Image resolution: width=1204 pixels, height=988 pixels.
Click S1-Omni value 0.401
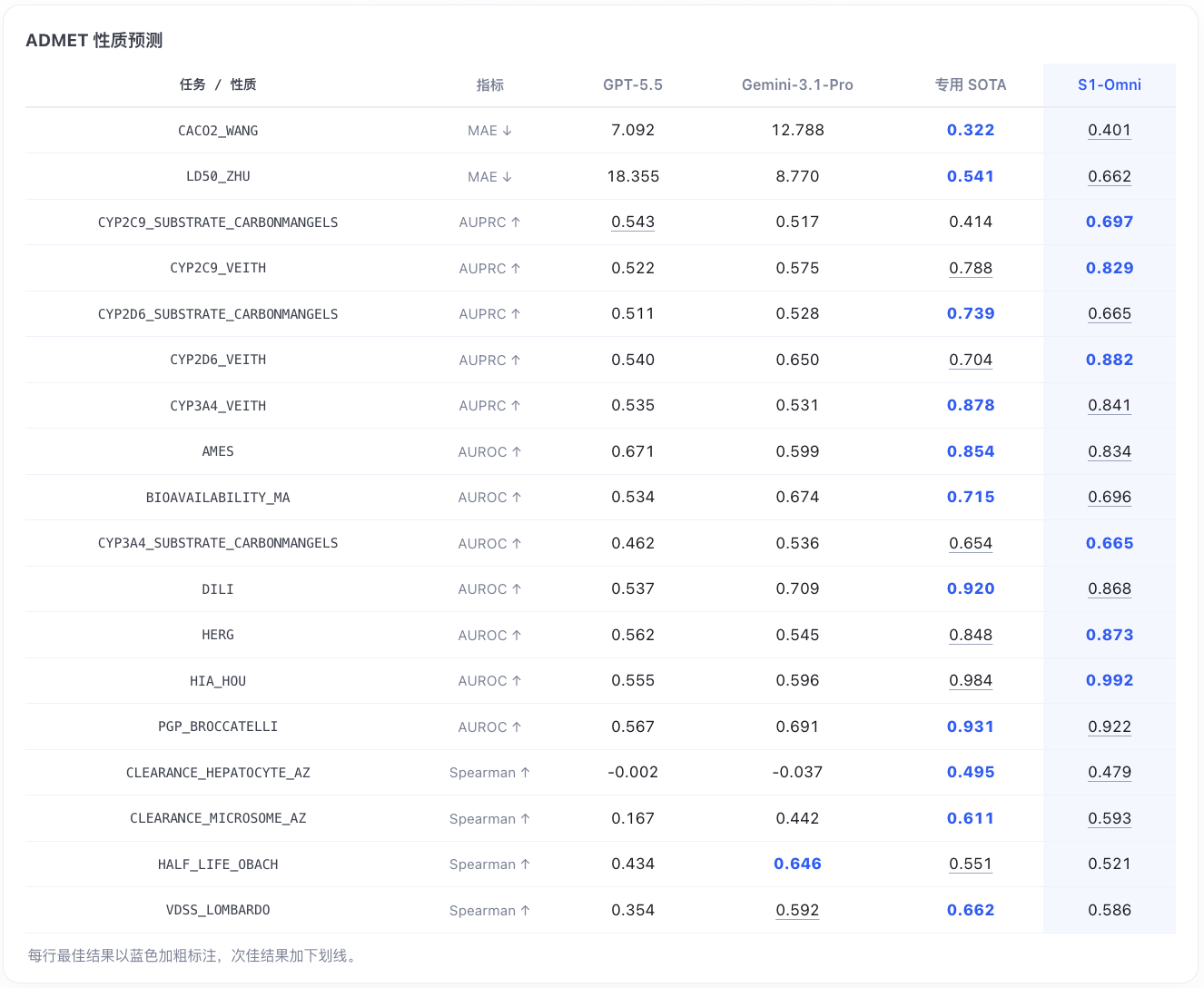[1110, 130]
